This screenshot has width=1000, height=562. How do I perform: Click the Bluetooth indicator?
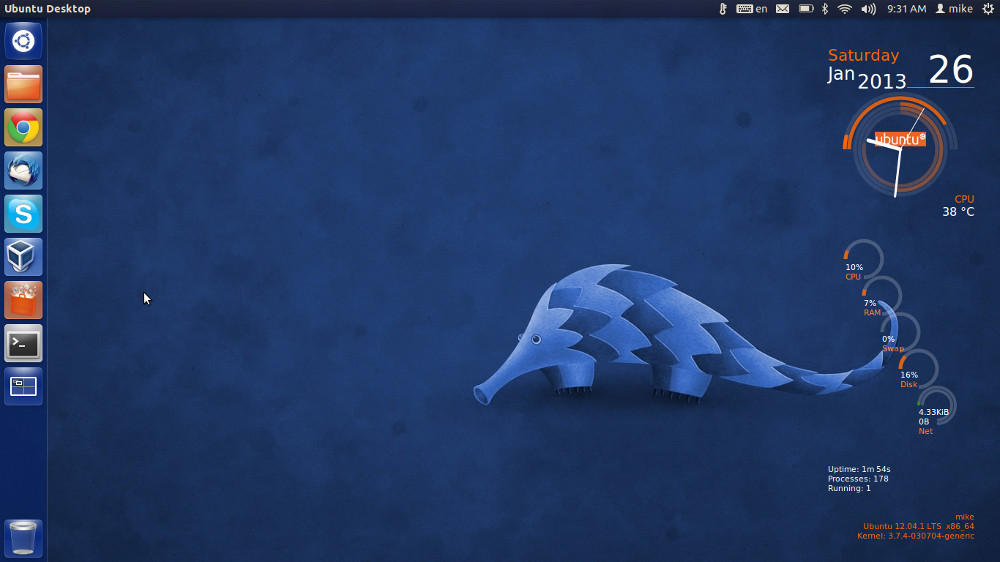point(825,9)
